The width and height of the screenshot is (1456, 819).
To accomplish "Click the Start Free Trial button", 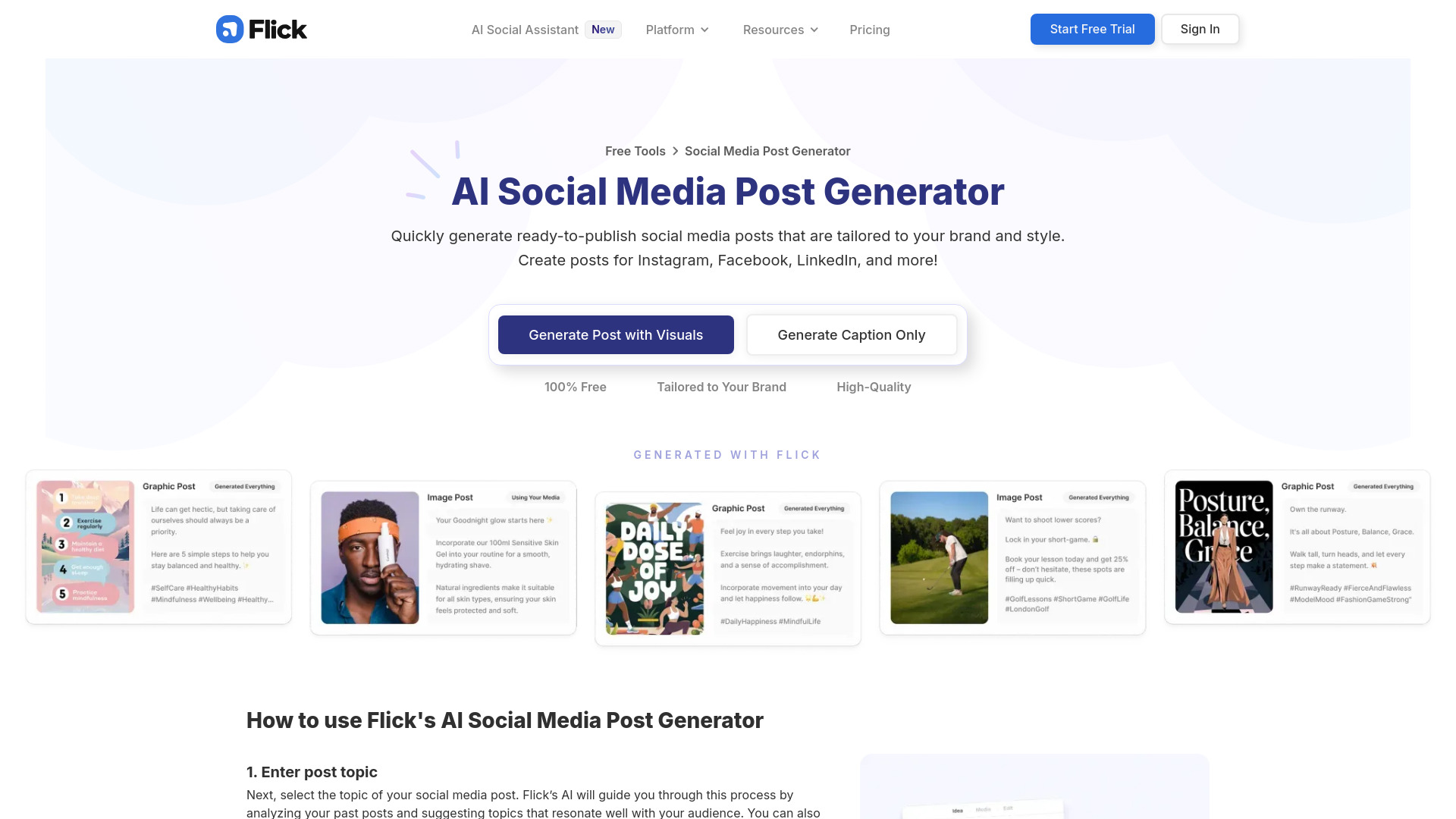I will [1092, 29].
